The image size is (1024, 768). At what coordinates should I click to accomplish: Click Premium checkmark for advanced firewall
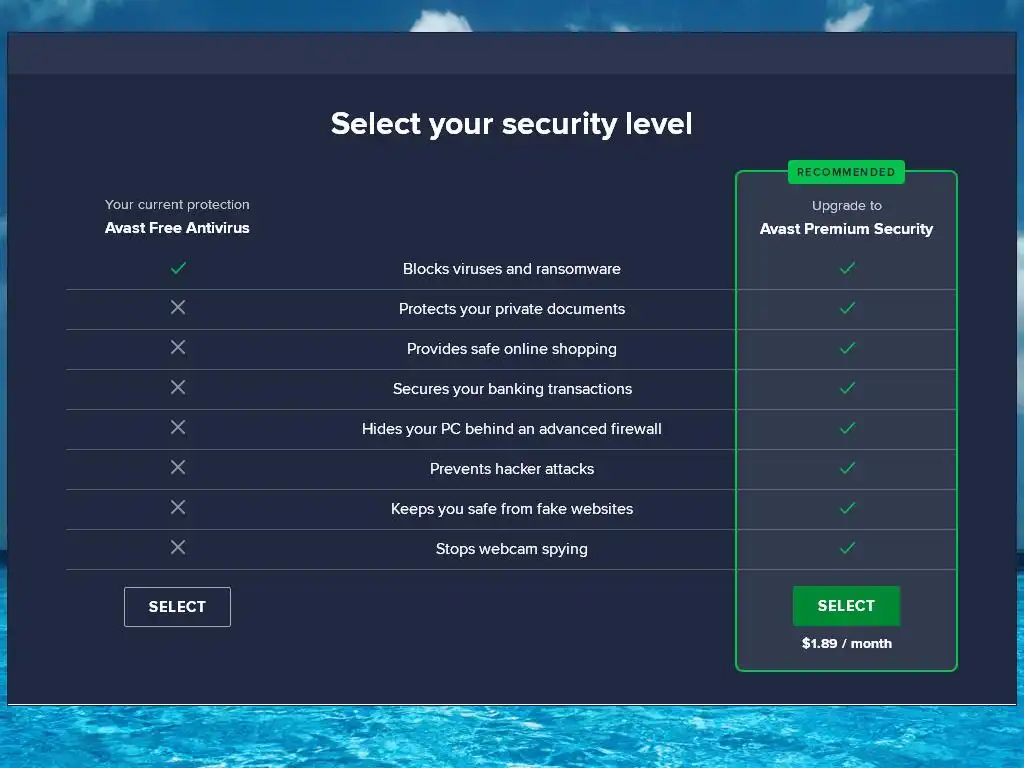pos(847,428)
